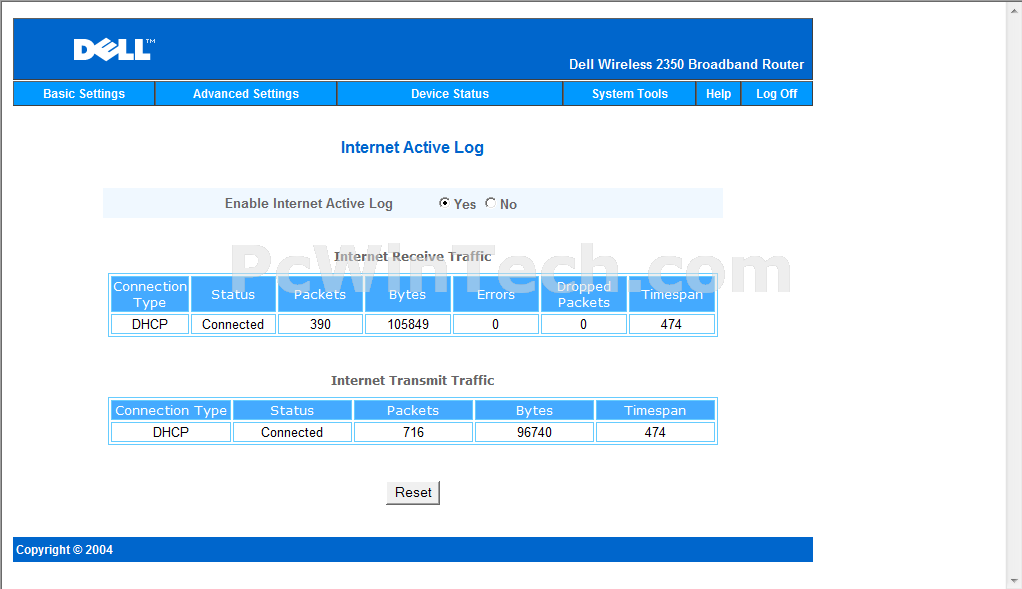The height and width of the screenshot is (589, 1022).
Task: Click the 96740 bytes value
Action: 534,433
